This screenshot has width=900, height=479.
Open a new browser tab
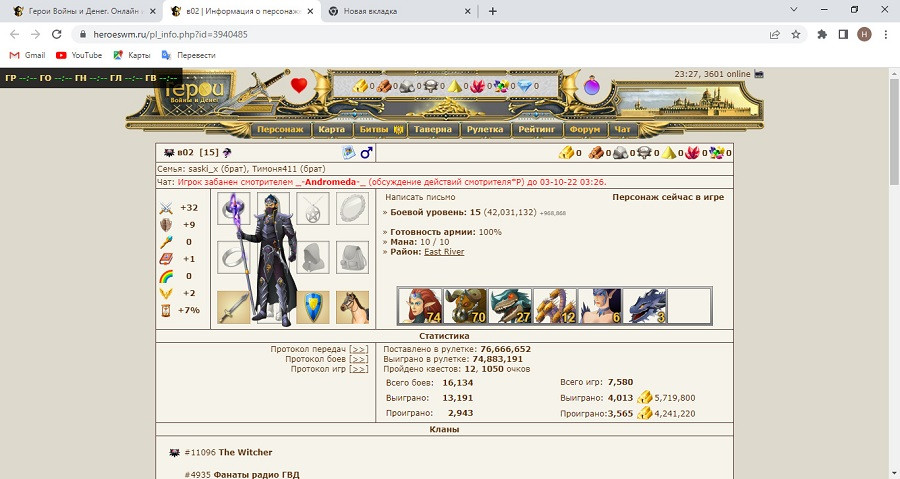click(492, 11)
